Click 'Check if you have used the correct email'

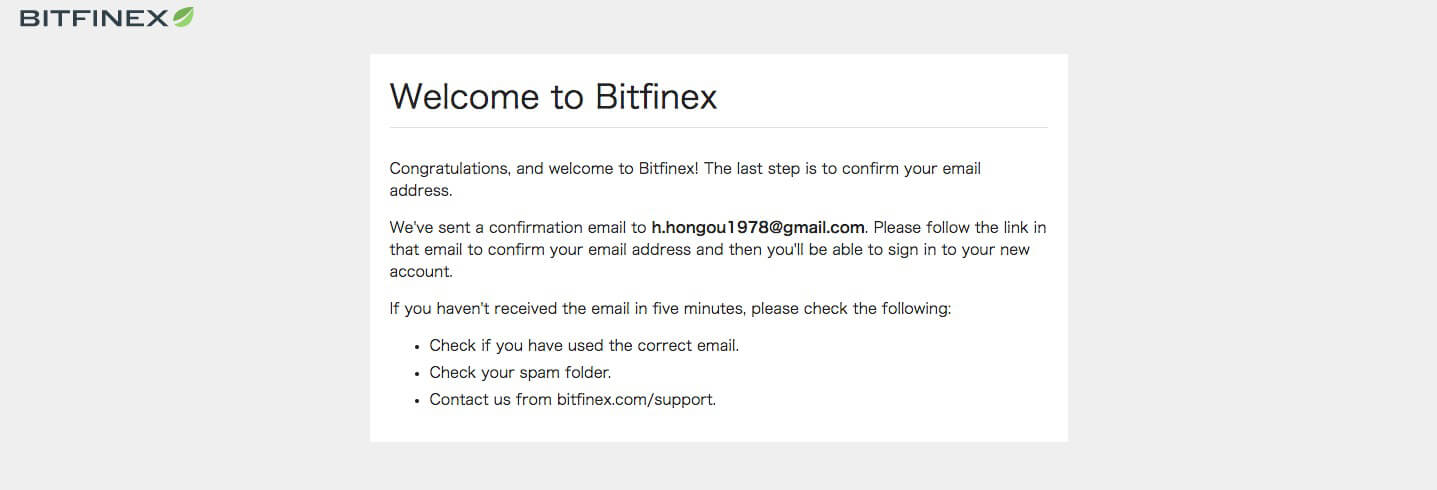584,346
